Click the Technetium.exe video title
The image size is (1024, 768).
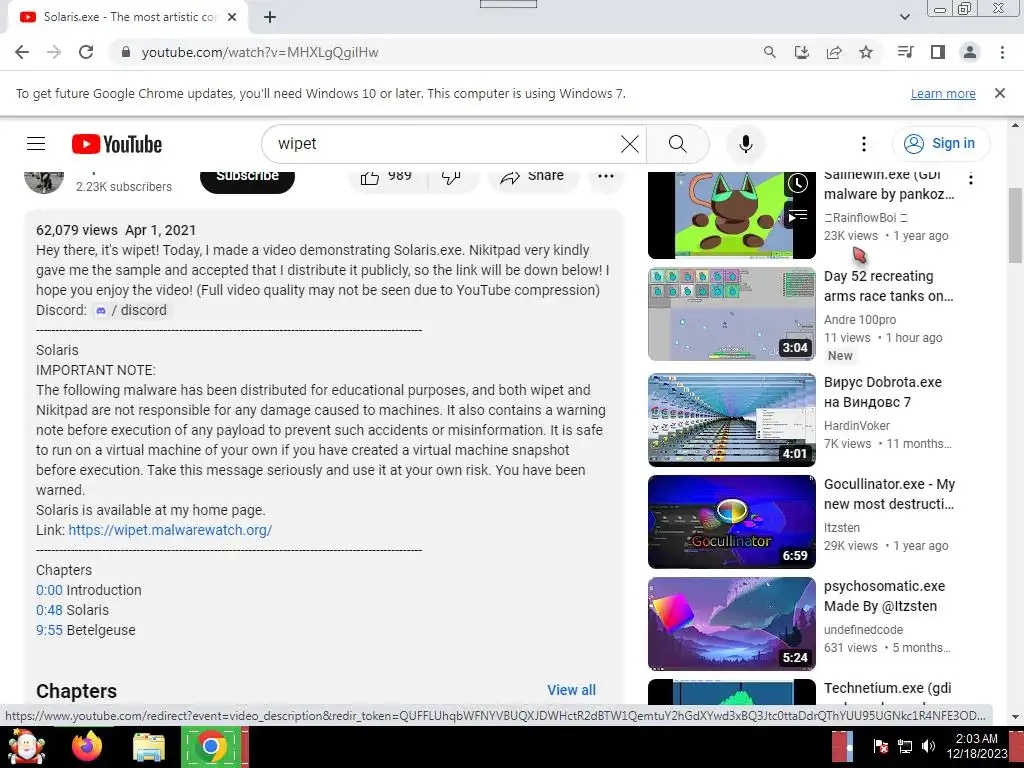888,688
